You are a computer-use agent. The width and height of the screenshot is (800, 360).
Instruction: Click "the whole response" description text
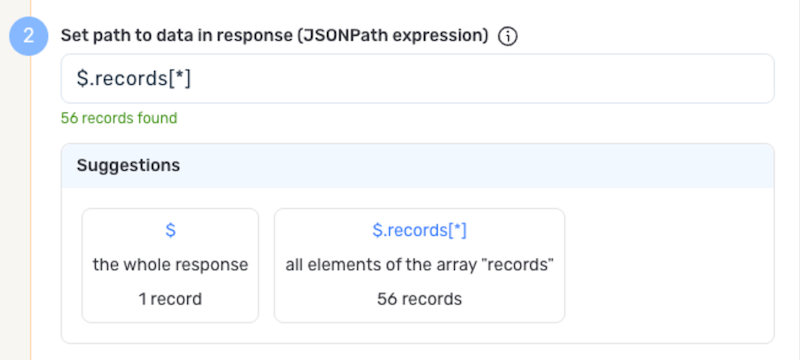coord(170,265)
